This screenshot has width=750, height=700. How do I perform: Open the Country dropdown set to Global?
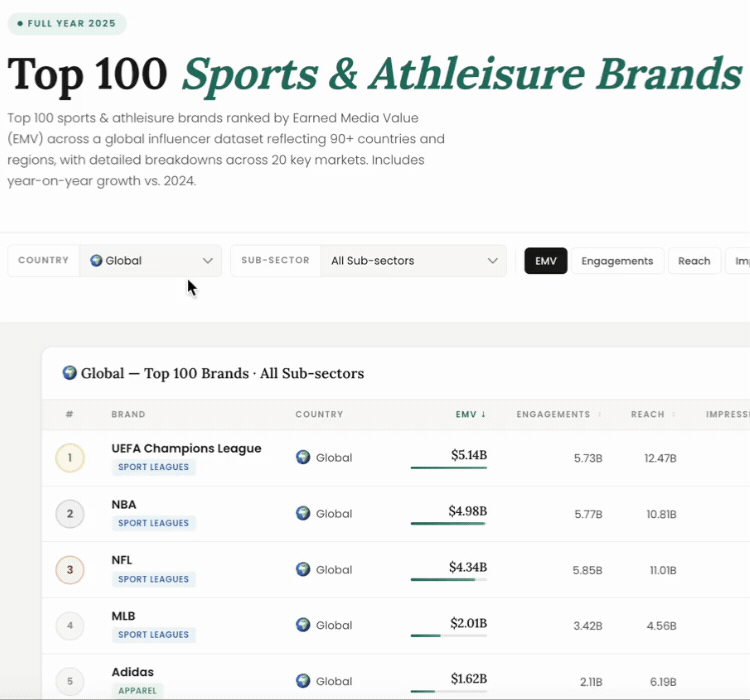tap(150, 261)
